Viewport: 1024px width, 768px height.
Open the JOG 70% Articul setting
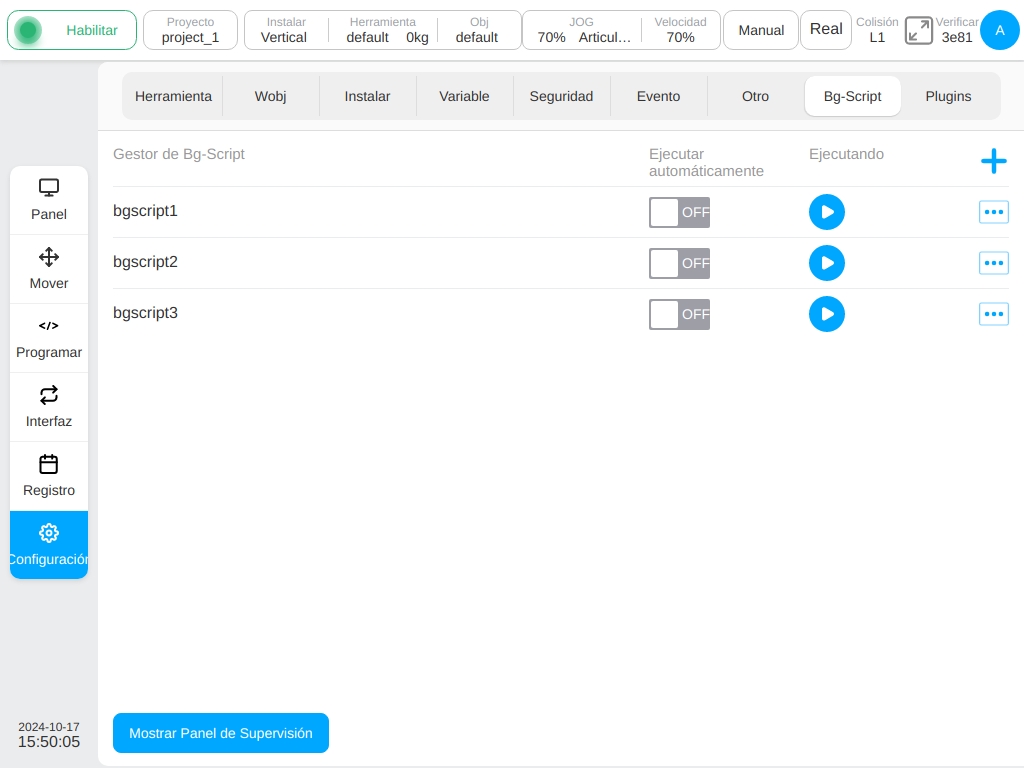583,30
